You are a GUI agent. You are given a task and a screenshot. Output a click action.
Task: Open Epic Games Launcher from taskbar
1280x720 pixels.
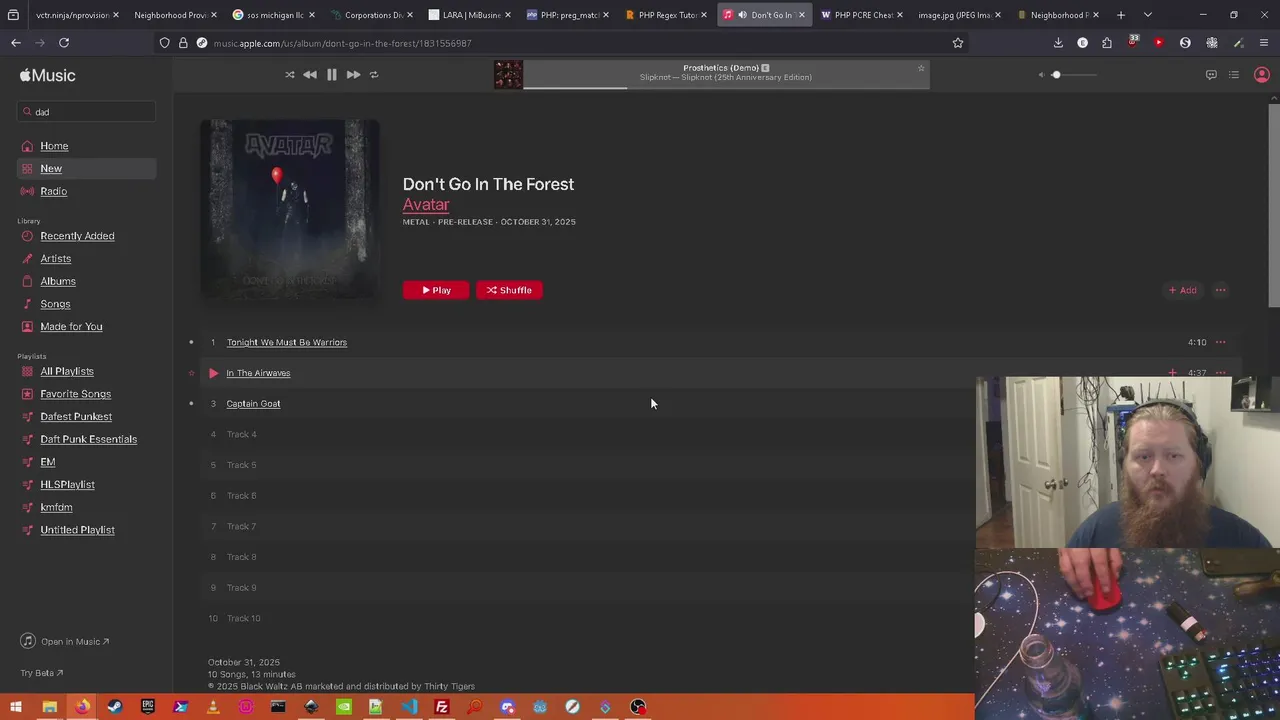(x=147, y=707)
